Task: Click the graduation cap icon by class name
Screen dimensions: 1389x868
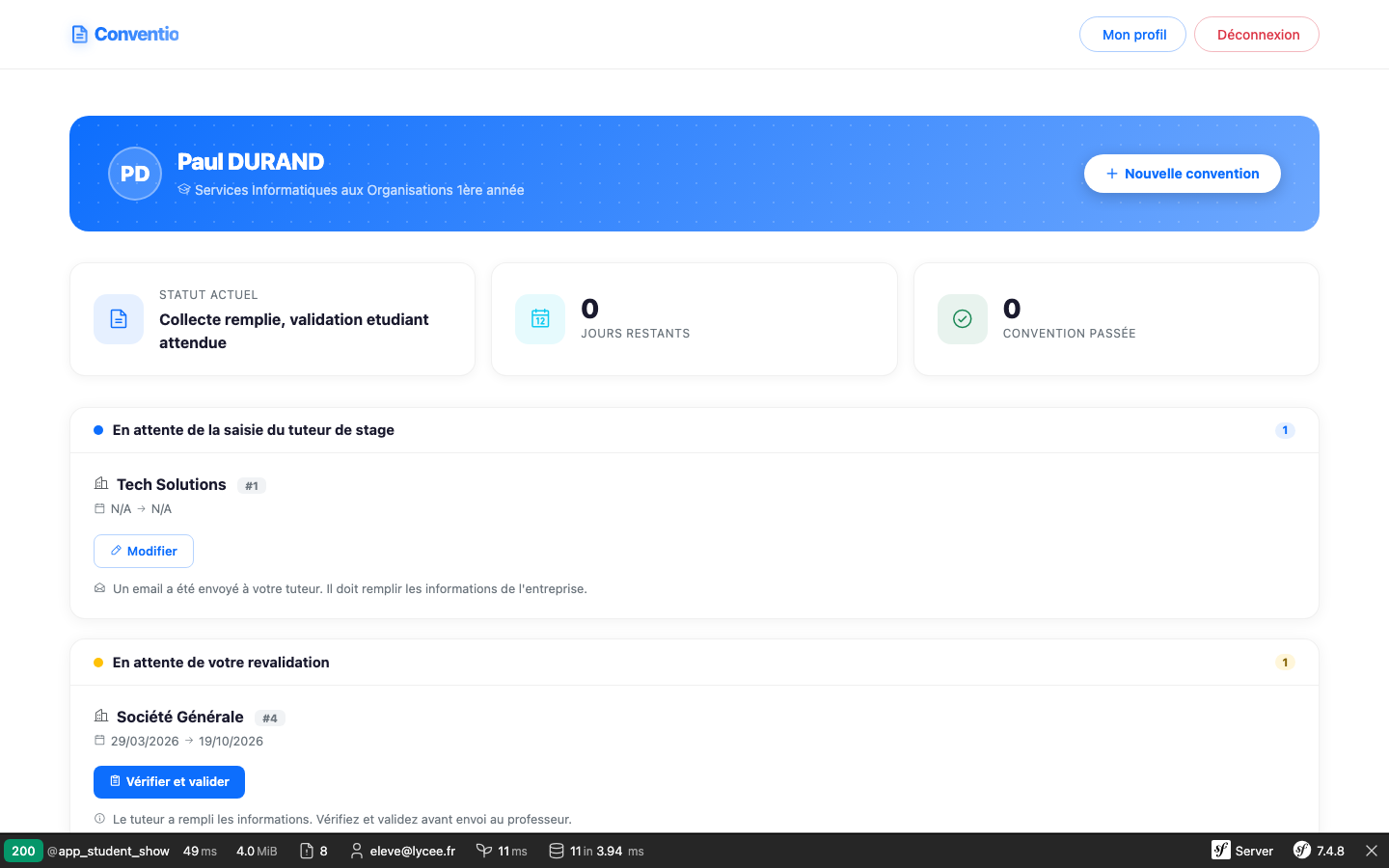Action: (x=184, y=189)
